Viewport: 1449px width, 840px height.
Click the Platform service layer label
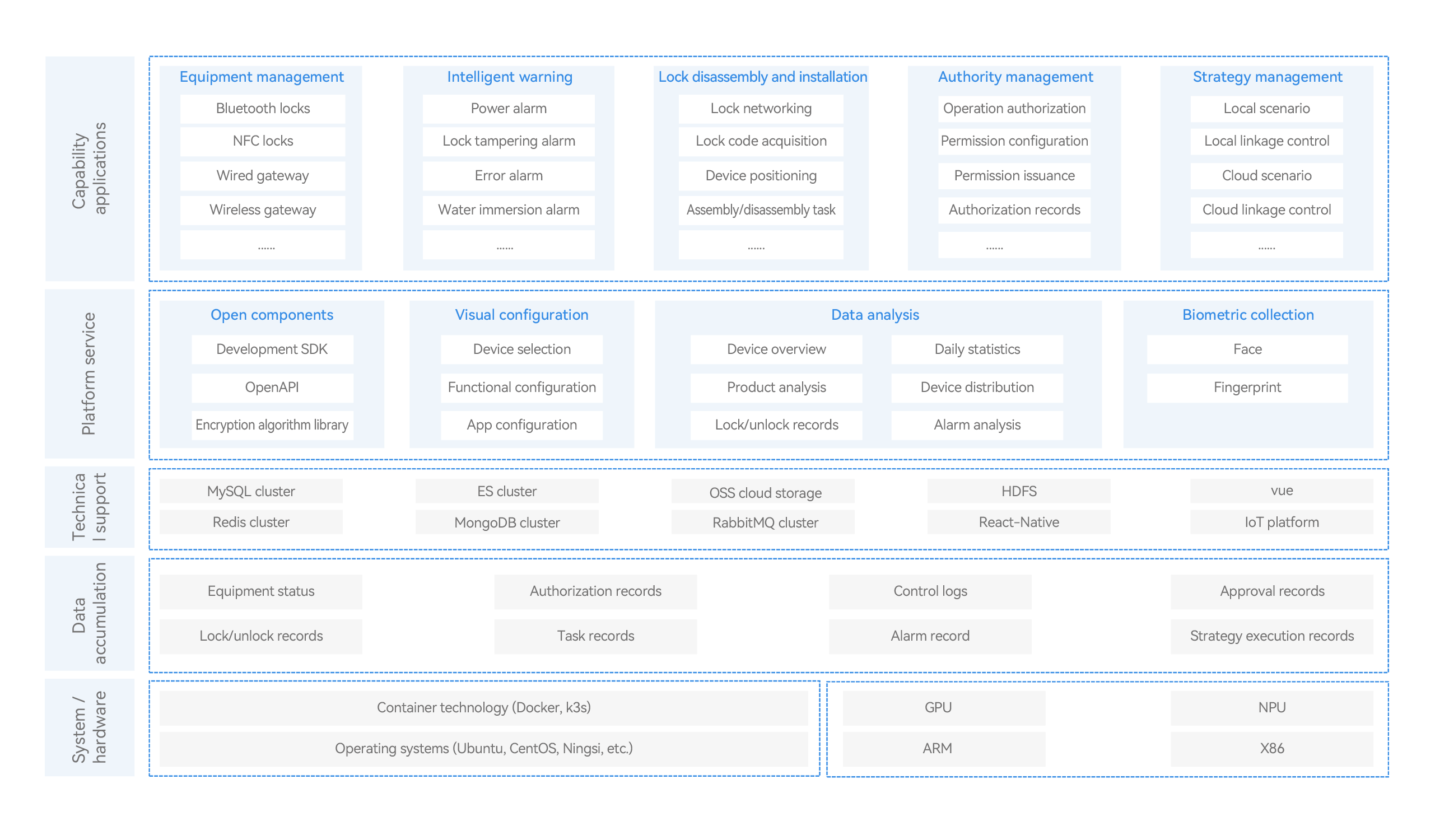click(x=88, y=374)
